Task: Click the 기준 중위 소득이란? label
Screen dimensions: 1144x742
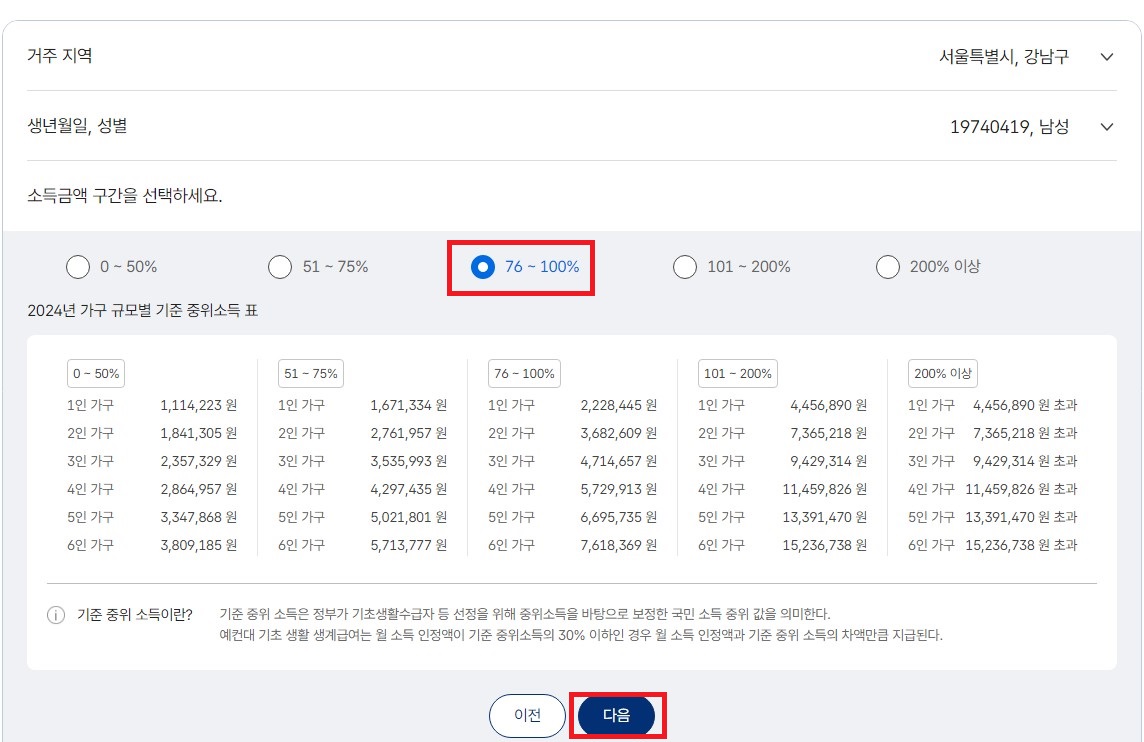Action: pos(135,615)
